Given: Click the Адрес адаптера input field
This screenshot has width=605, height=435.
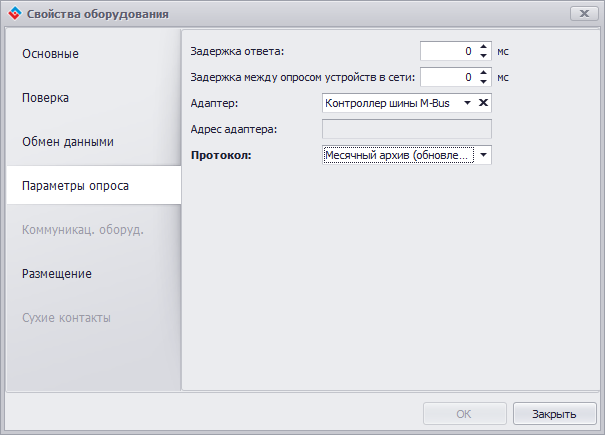Looking at the screenshot, I should pyautogui.click(x=406, y=128).
